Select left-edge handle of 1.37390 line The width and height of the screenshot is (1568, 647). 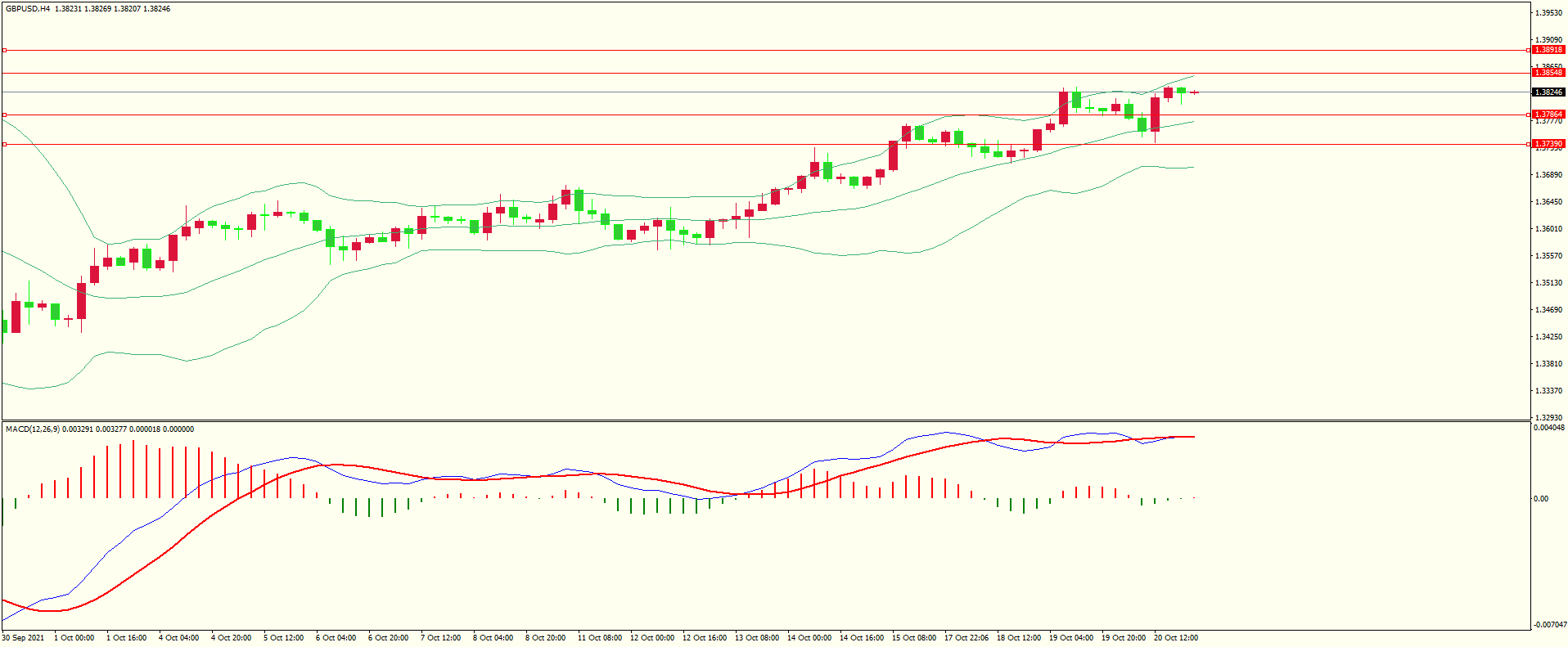point(4,144)
